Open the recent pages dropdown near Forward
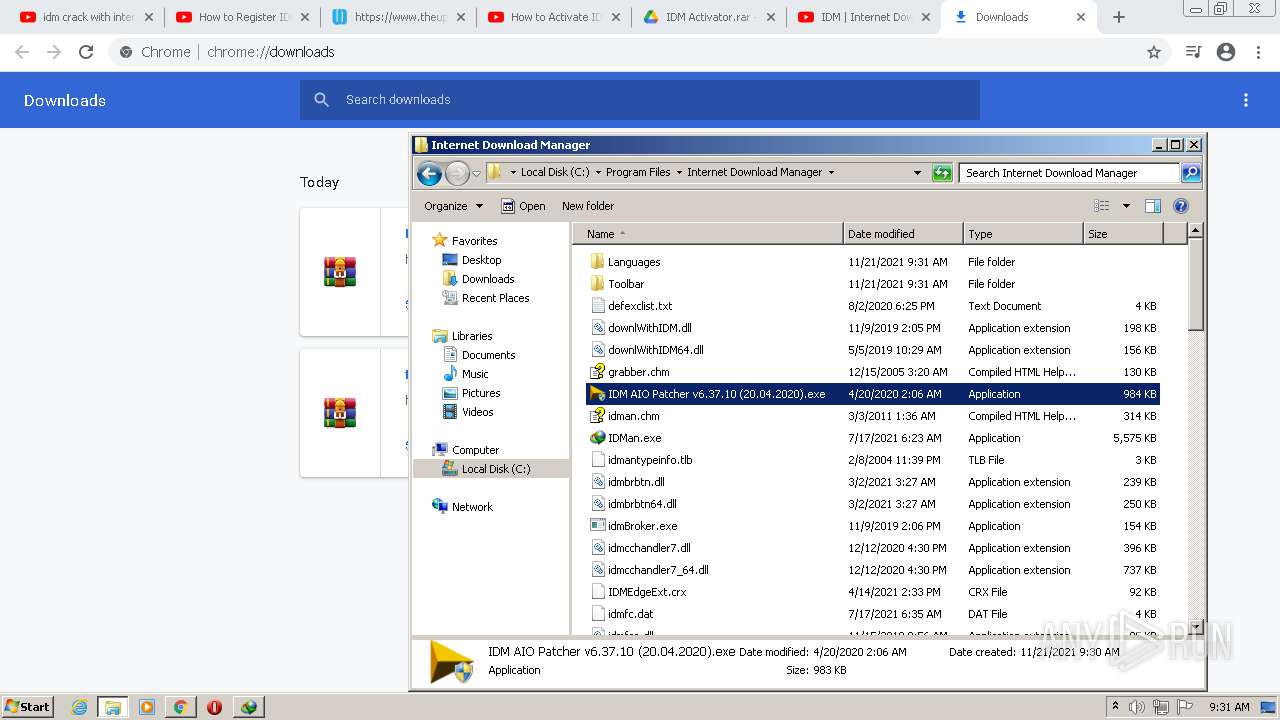This screenshot has width=1280, height=720. point(476,173)
